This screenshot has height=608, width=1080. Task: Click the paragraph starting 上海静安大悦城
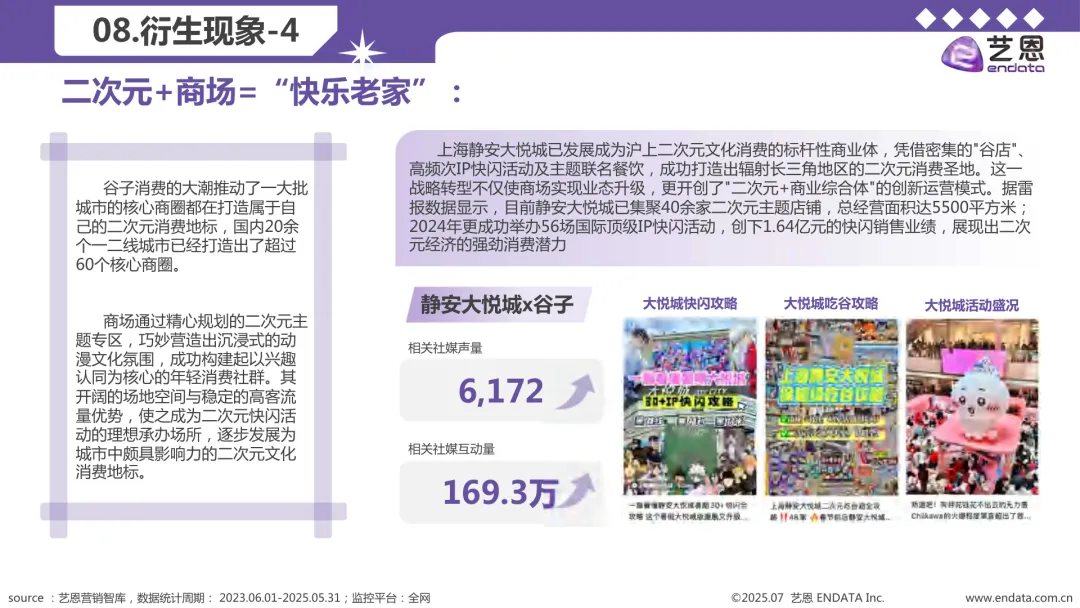(720, 197)
